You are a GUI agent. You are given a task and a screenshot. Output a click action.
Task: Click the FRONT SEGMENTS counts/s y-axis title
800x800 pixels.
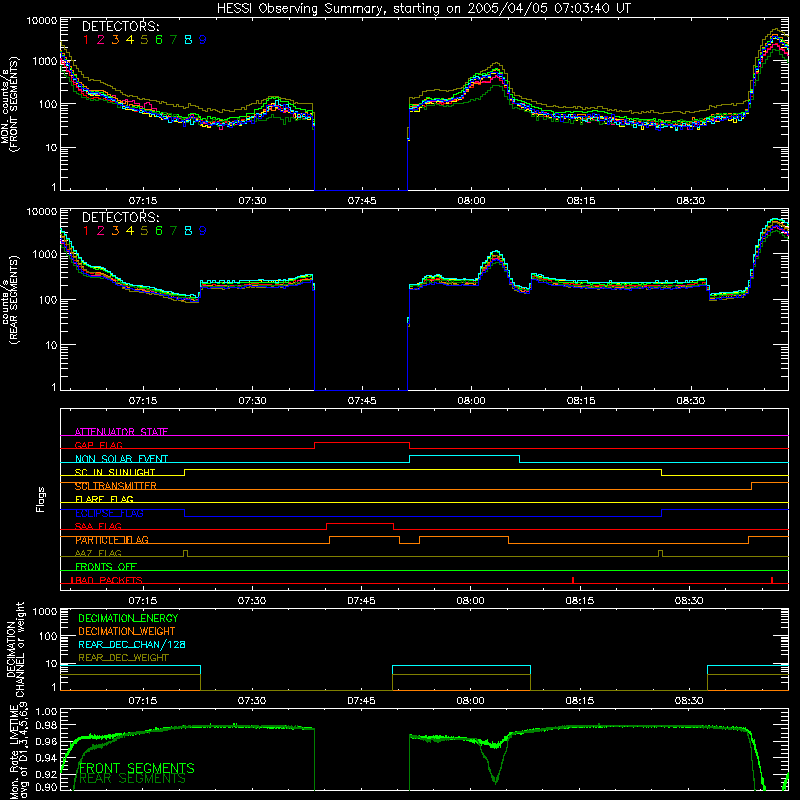click(10, 105)
